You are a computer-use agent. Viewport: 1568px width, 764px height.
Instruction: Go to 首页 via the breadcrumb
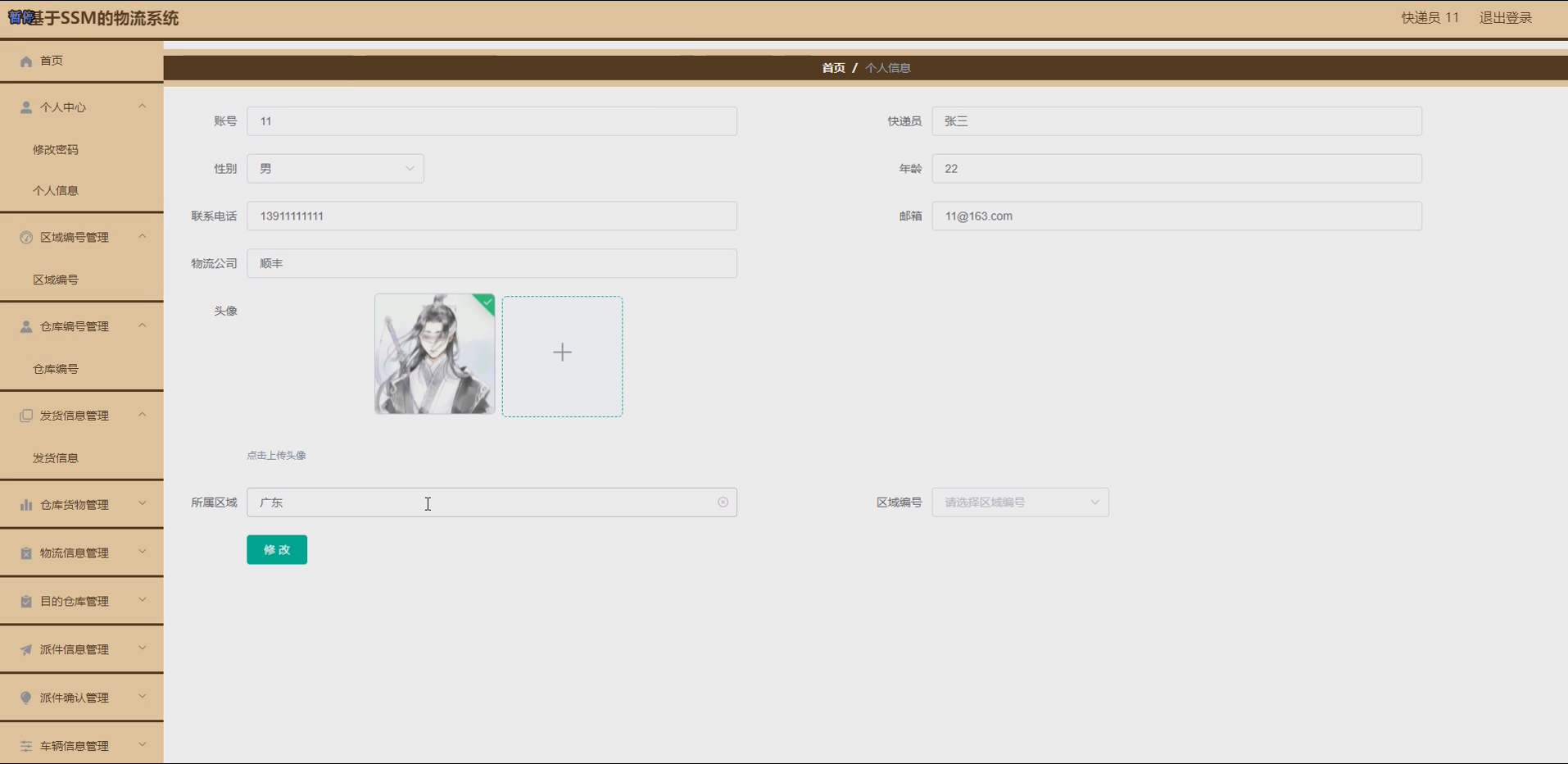tap(832, 67)
